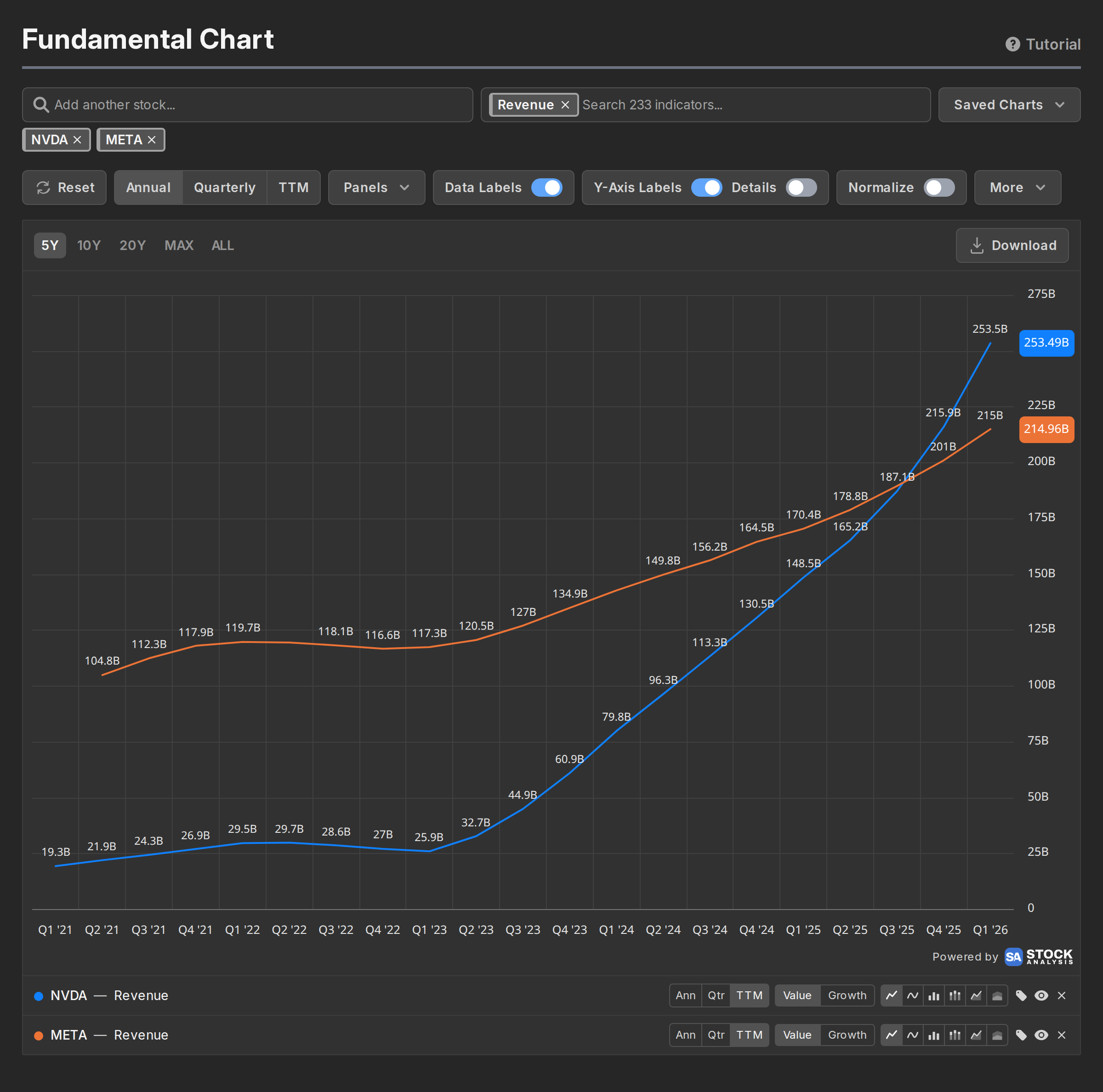Click the Stock Analysis logo
Viewport: 1103px width, 1092px height.
coord(1038,957)
